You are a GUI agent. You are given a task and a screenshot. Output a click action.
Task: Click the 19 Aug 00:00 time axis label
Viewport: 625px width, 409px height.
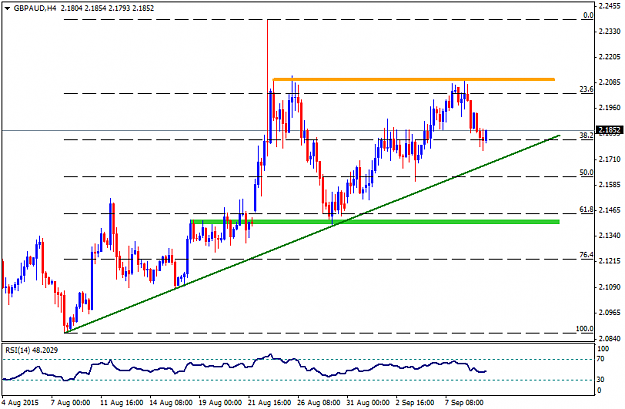[220, 403]
